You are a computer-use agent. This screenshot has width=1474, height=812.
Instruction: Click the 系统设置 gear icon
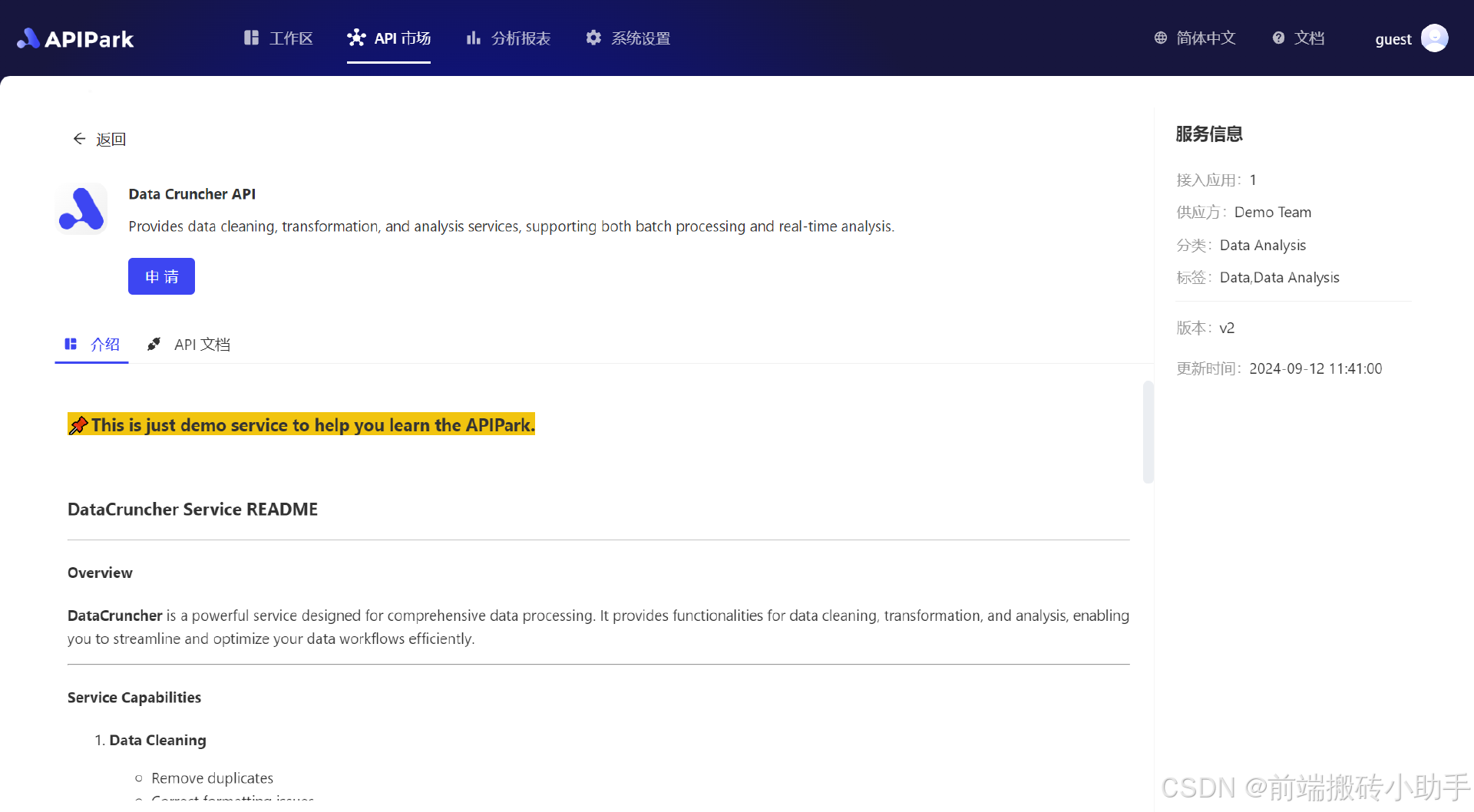click(593, 37)
